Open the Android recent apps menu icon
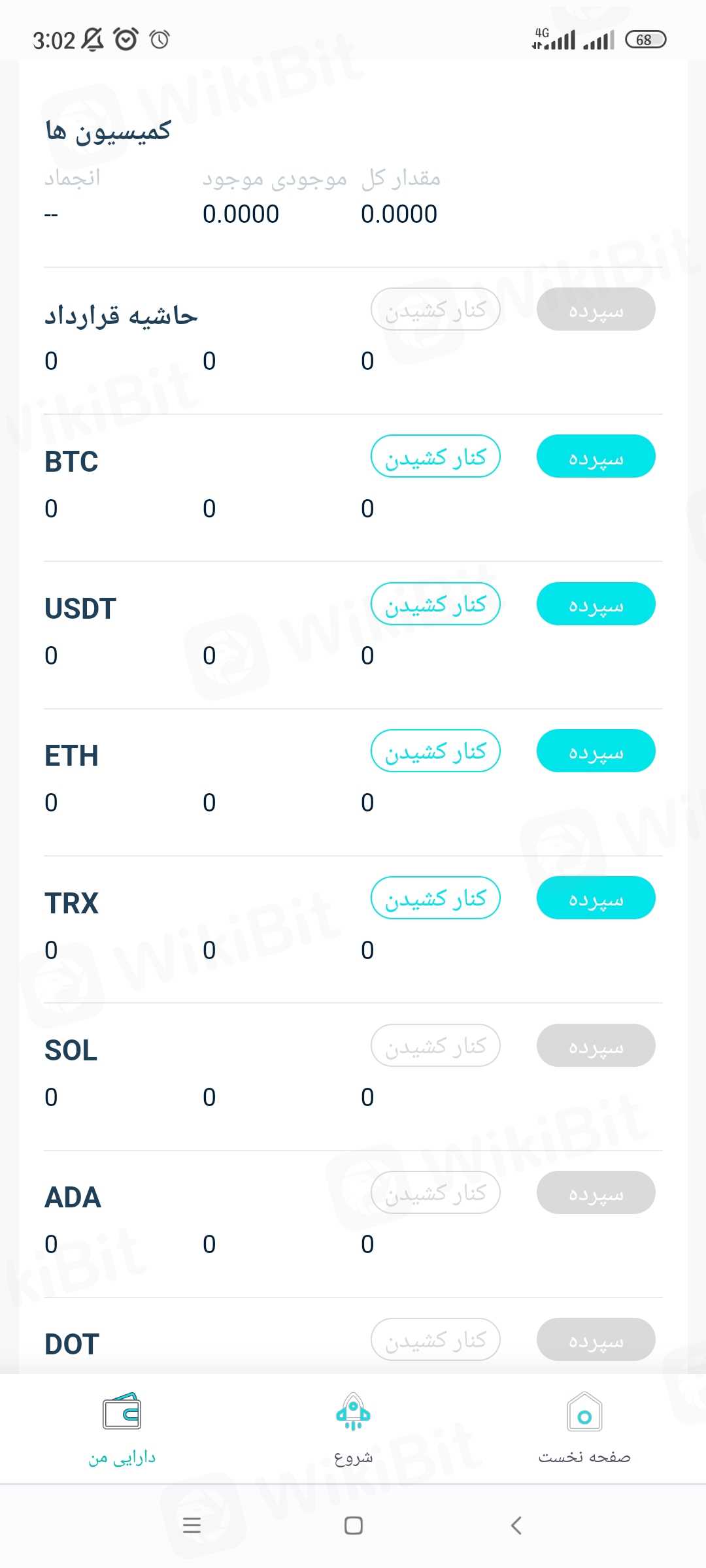The image size is (706, 1568). (x=192, y=1526)
